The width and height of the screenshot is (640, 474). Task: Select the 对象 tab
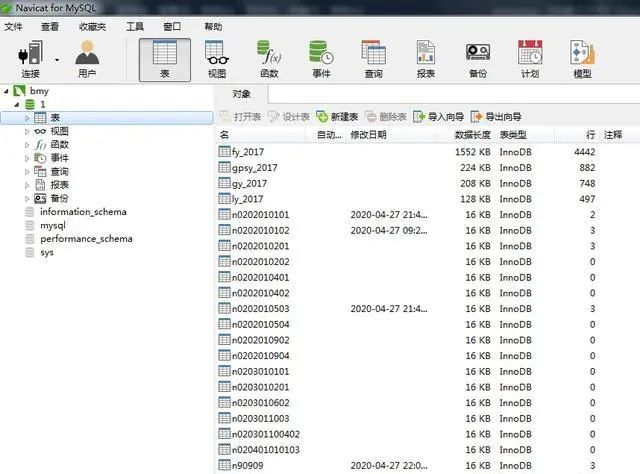pyautogui.click(x=241, y=94)
